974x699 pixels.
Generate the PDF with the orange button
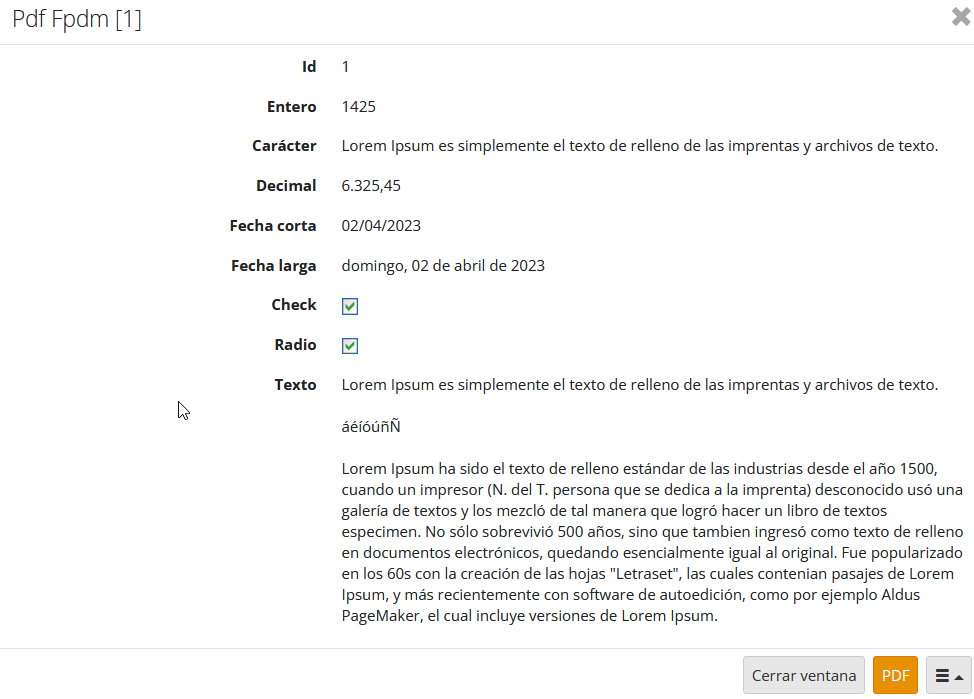(x=895, y=675)
